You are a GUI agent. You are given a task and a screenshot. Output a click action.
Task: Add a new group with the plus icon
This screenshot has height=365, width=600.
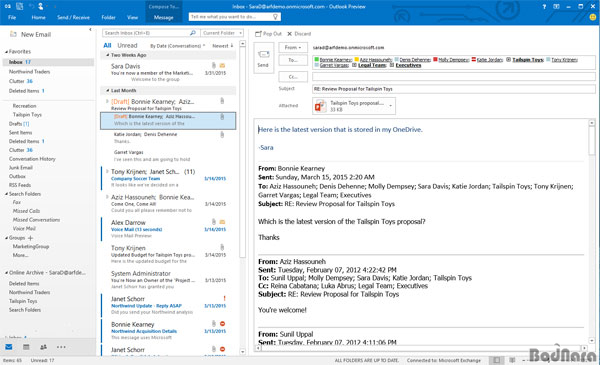click(31, 238)
